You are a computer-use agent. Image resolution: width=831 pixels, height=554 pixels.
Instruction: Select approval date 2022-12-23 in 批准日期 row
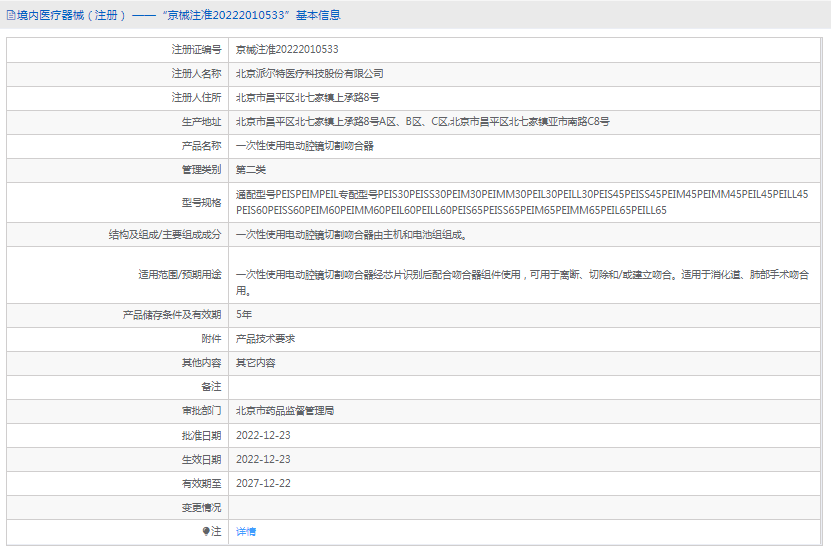263,435
